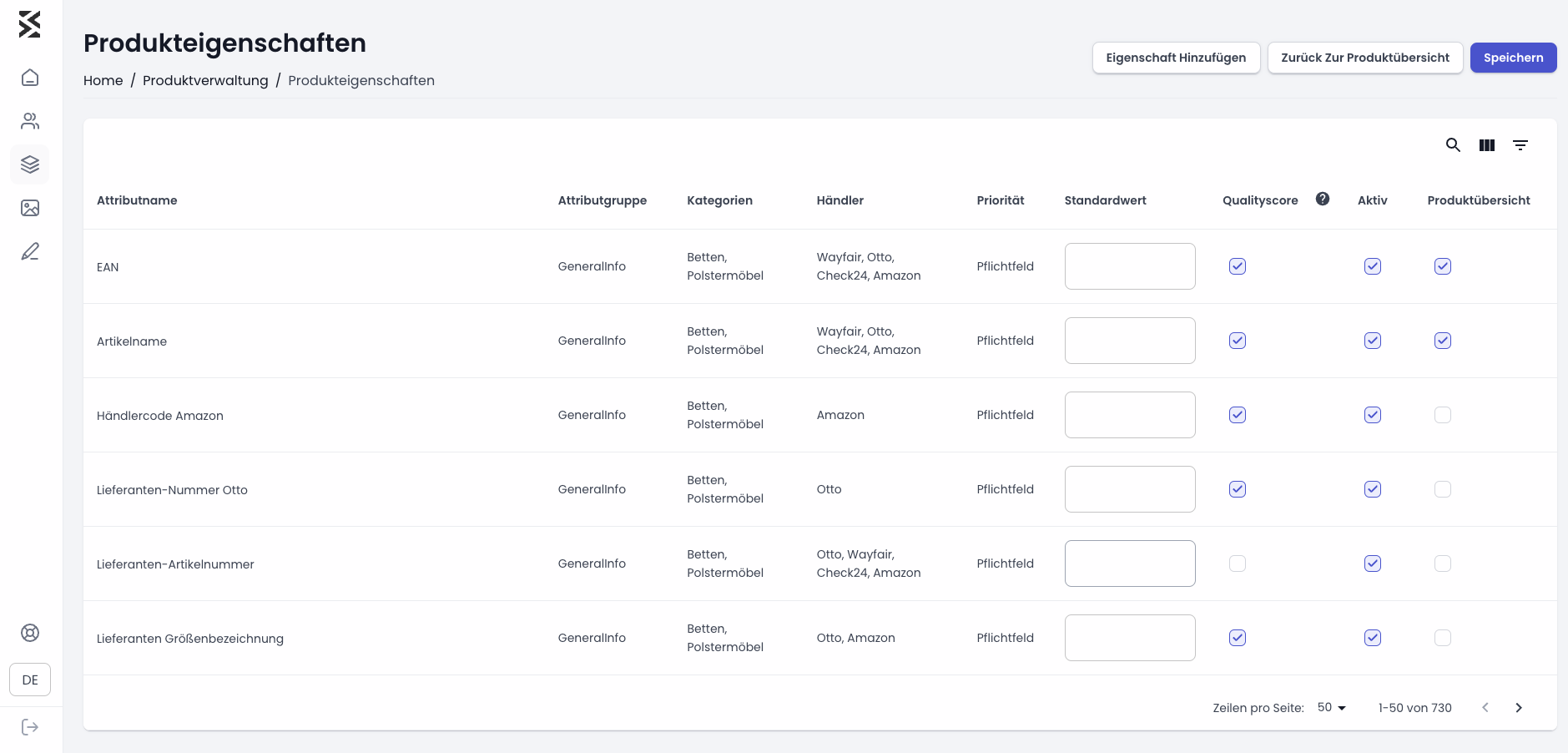Click the Qualityscore column header
1568x753 pixels.
1260,200
